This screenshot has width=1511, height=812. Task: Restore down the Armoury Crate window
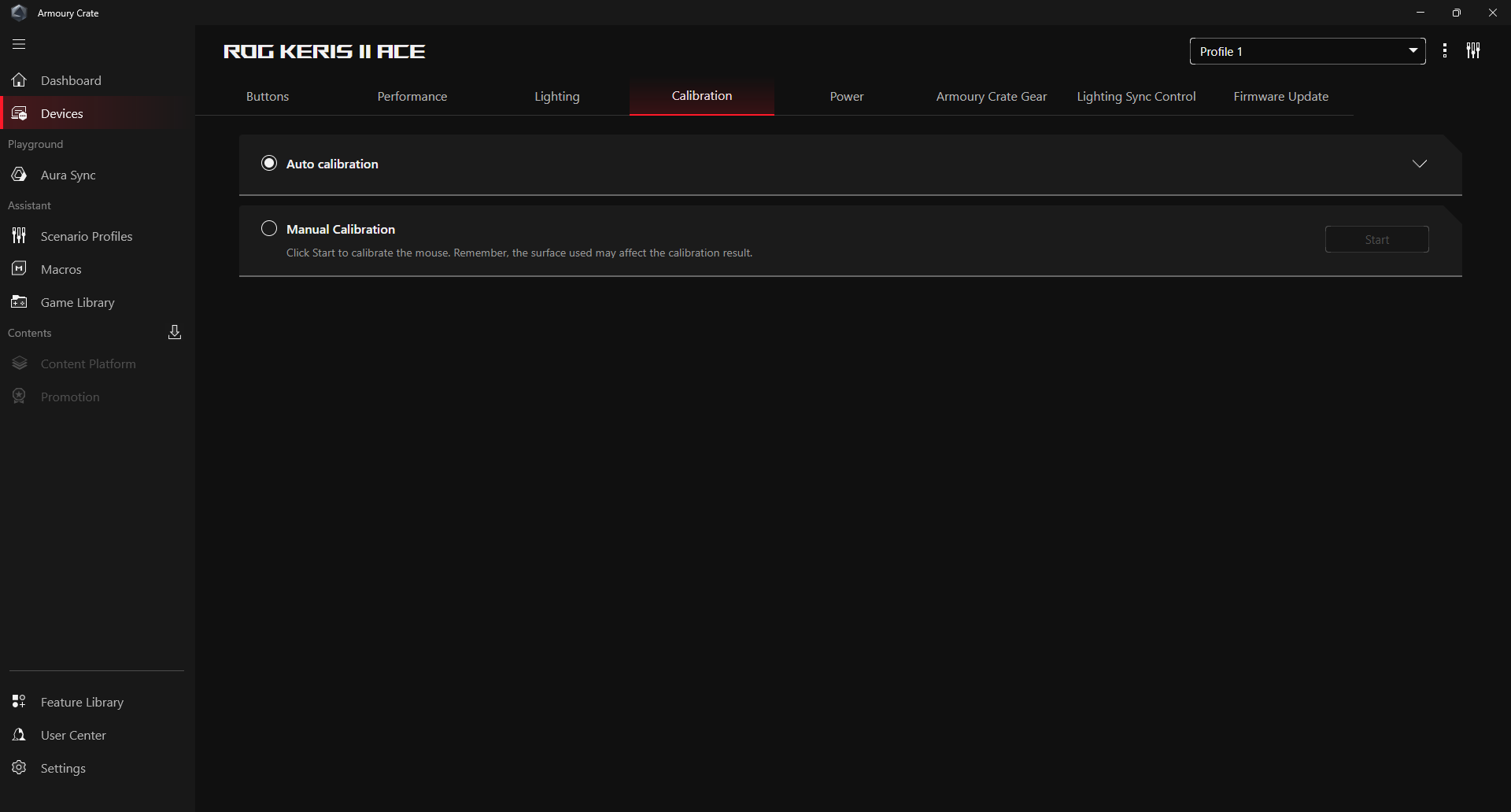tap(1457, 13)
